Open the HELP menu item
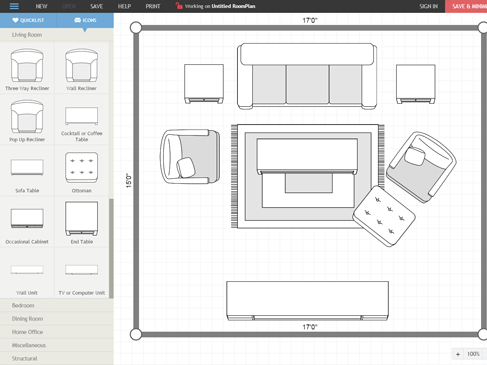This screenshot has width=487, height=365. [x=124, y=6]
